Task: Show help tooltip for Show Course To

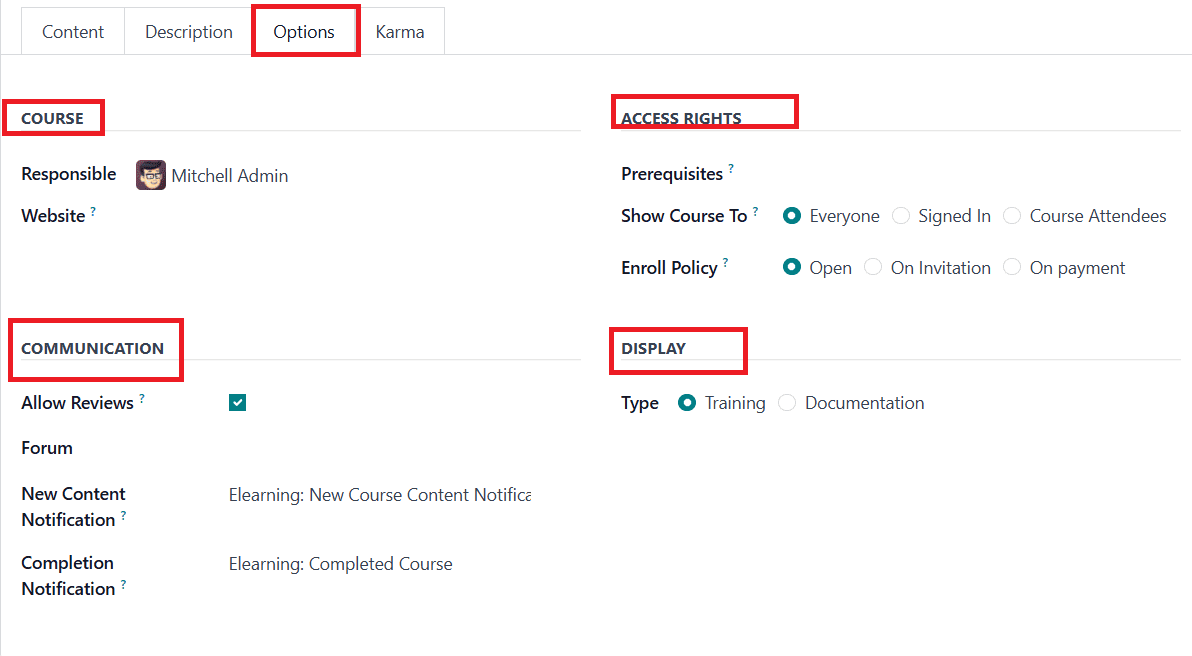Action: 755,211
